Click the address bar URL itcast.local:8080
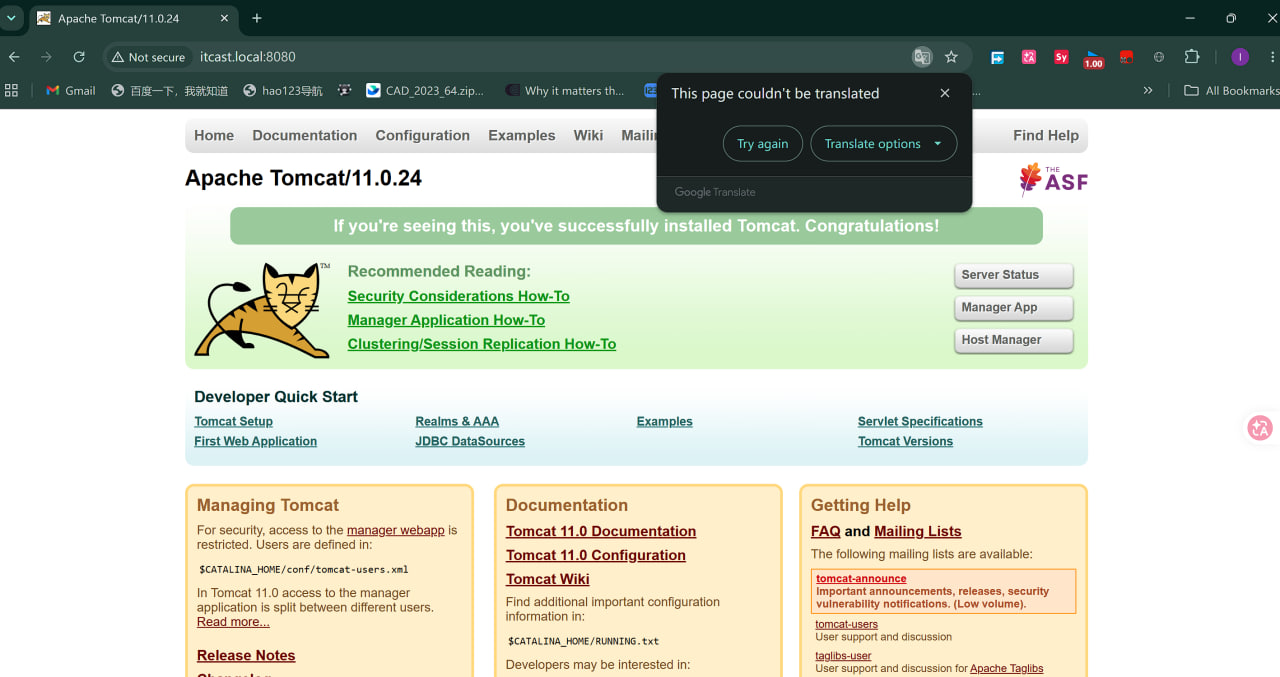1280x677 pixels. tap(248, 57)
